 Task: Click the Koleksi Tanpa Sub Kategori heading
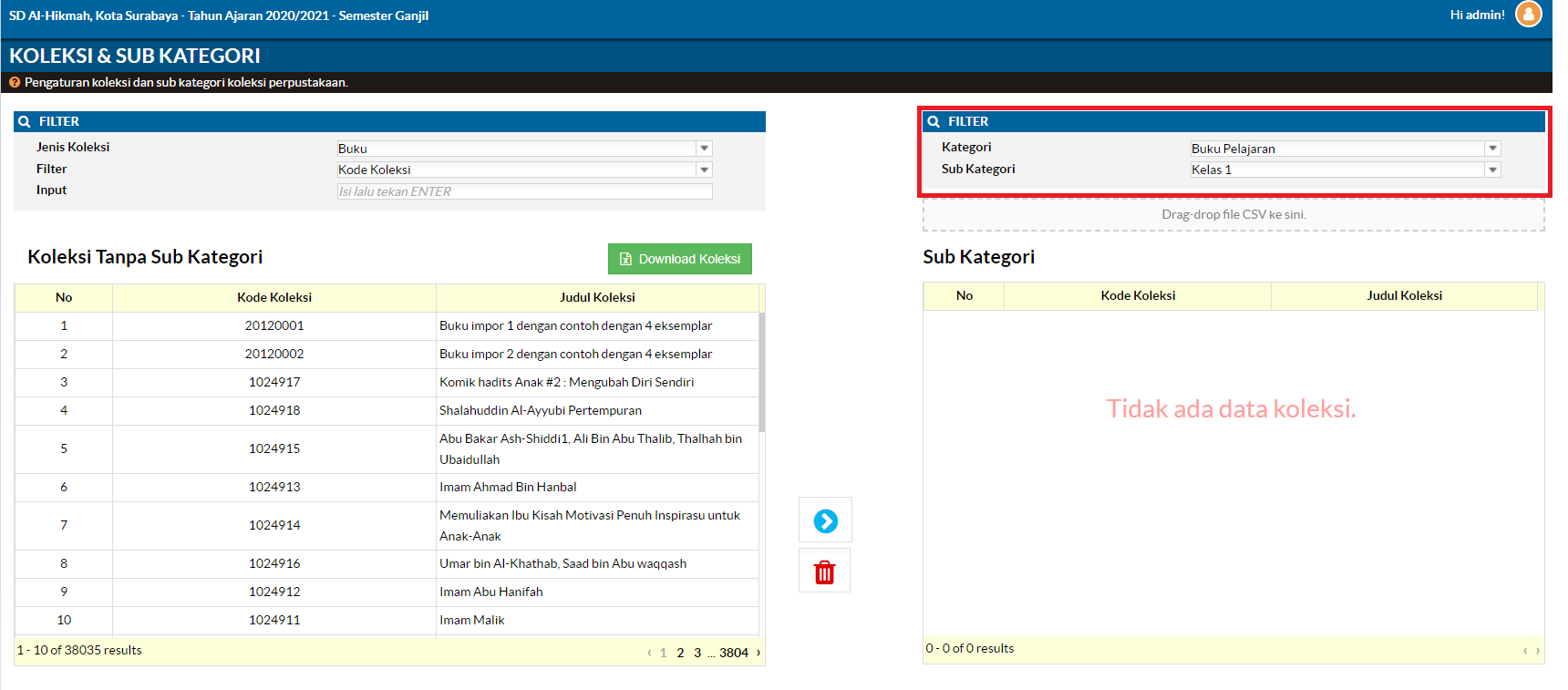[x=145, y=257]
